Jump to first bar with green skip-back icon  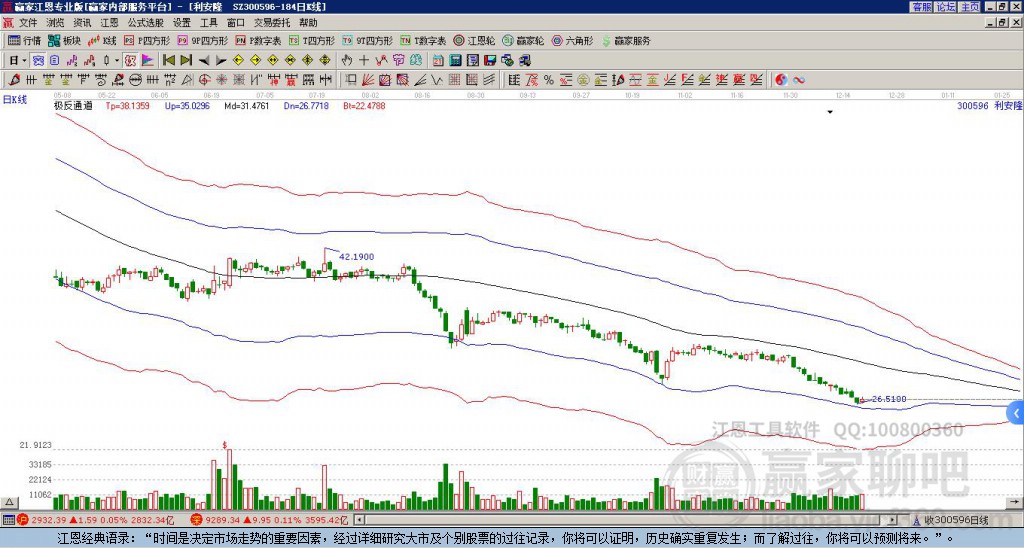pos(168,61)
